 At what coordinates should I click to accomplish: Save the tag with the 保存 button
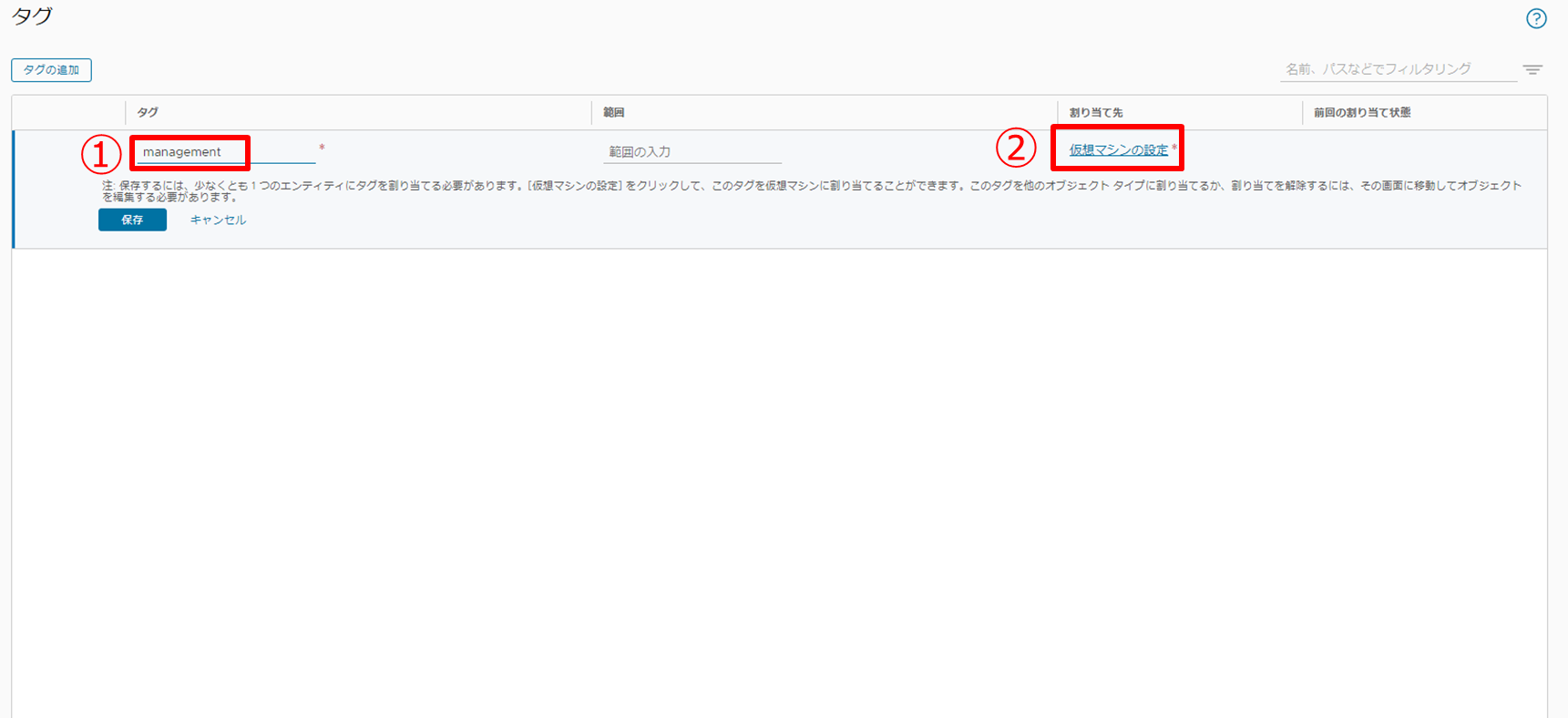coord(132,220)
